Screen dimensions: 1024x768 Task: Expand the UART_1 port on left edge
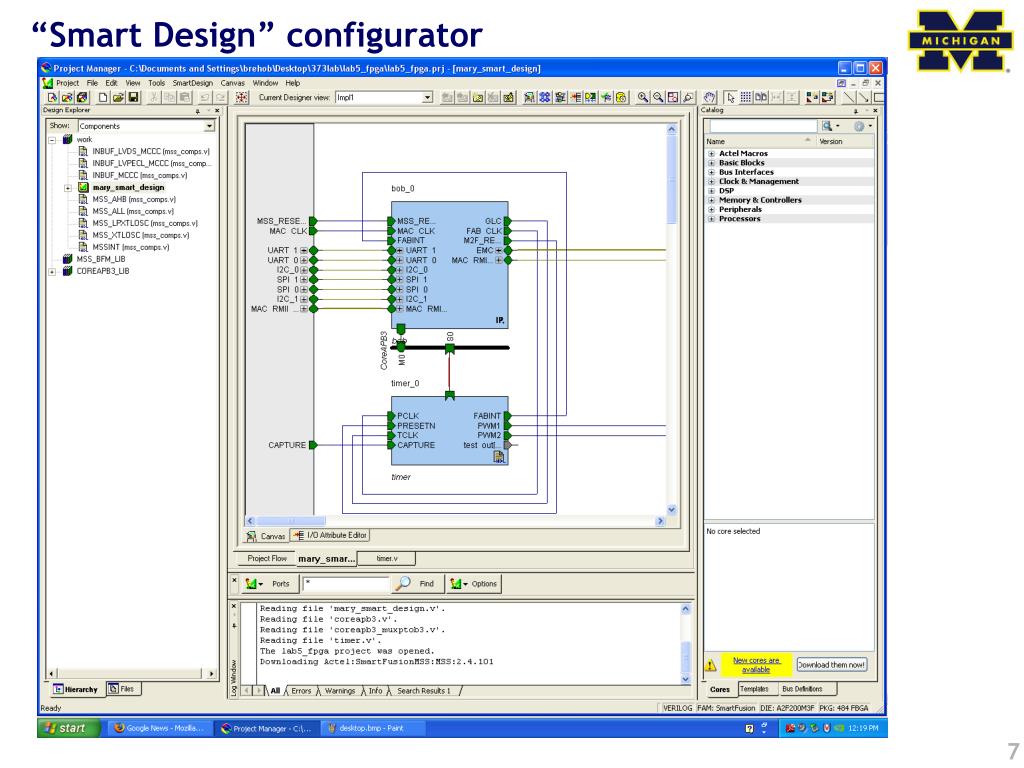pyautogui.click(x=304, y=251)
